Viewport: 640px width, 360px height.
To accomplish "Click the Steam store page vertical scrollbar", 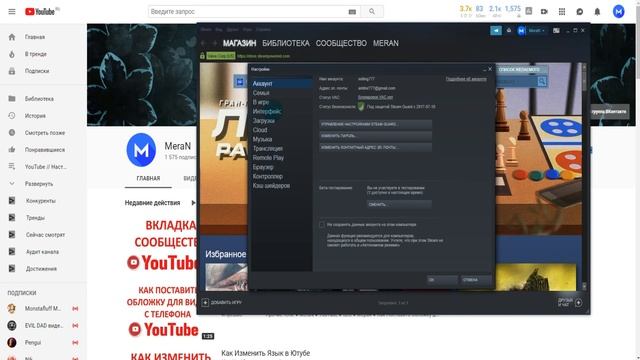I will click(584, 177).
